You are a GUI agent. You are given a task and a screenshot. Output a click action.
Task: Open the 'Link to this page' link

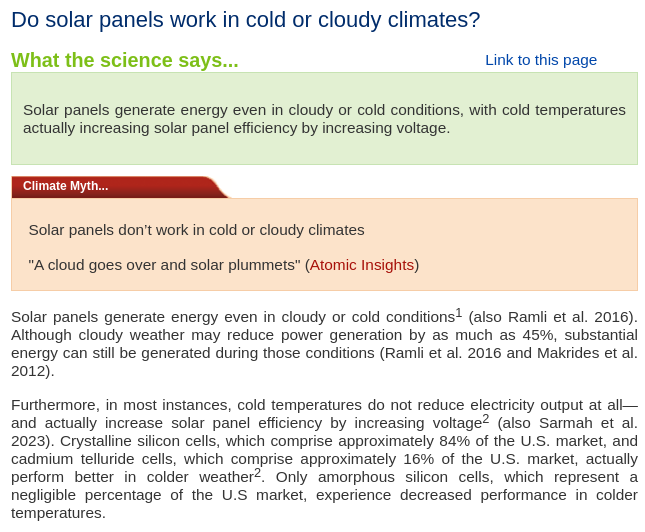541,60
